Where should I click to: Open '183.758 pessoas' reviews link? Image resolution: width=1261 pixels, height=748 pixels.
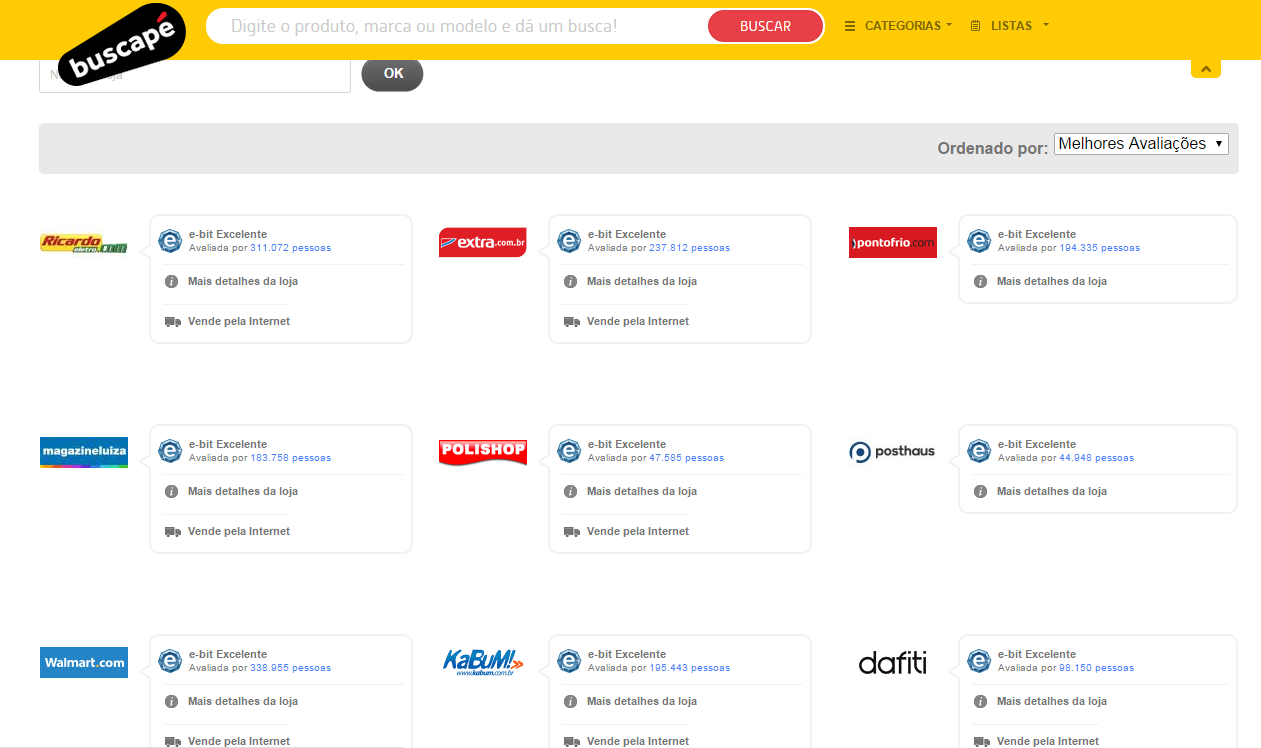tap(290, 458)
